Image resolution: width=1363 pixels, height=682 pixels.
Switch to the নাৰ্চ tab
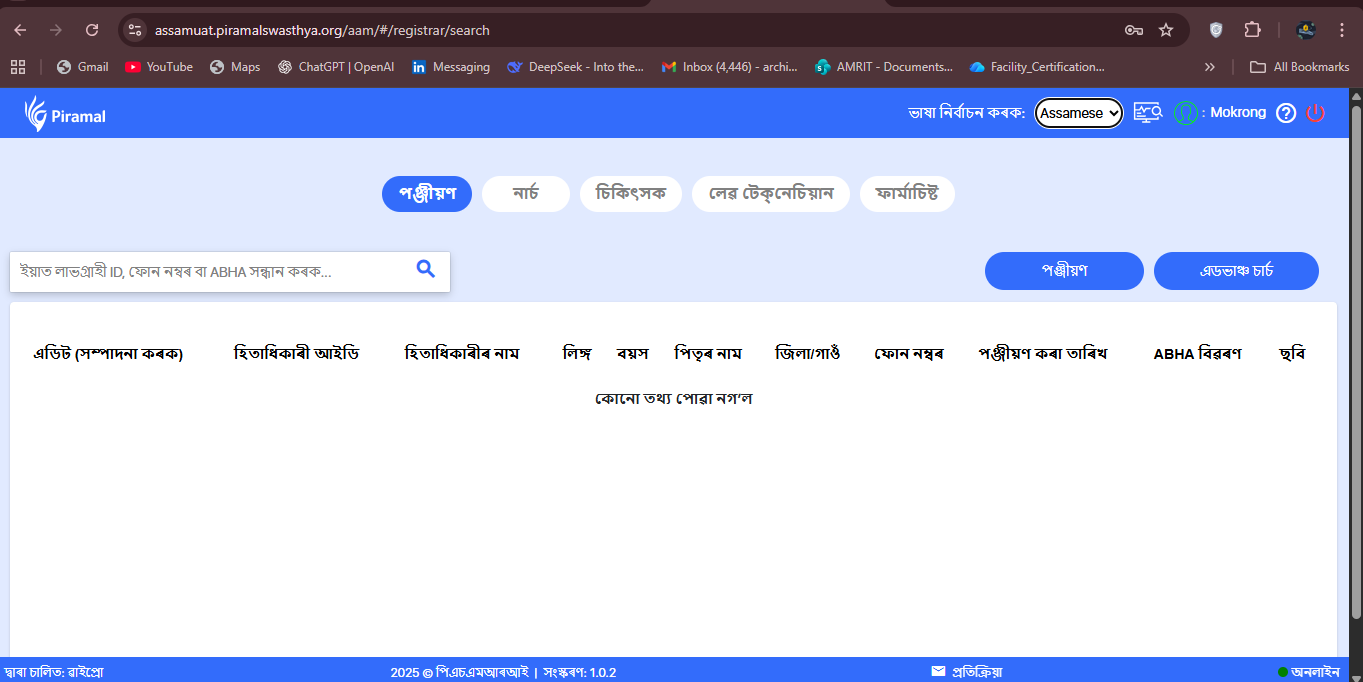(x=525, y=194)
